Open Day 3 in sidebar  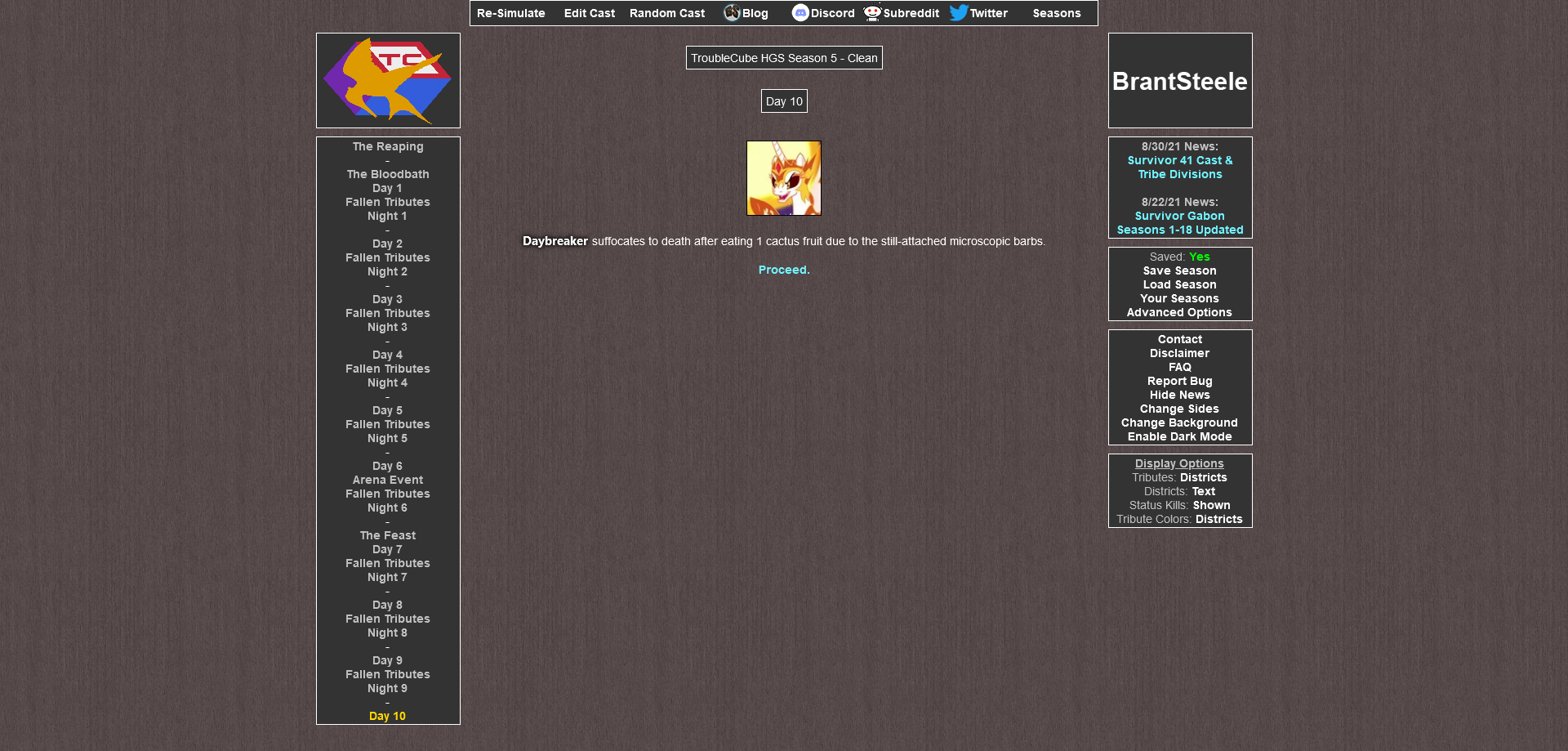click(x=388, y=299)
